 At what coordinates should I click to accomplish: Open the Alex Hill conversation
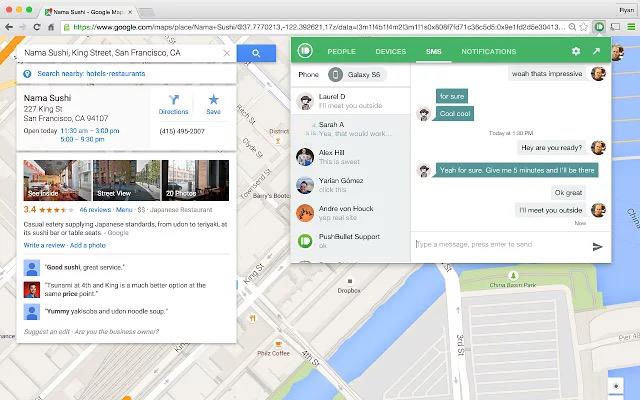pos(350,157)
